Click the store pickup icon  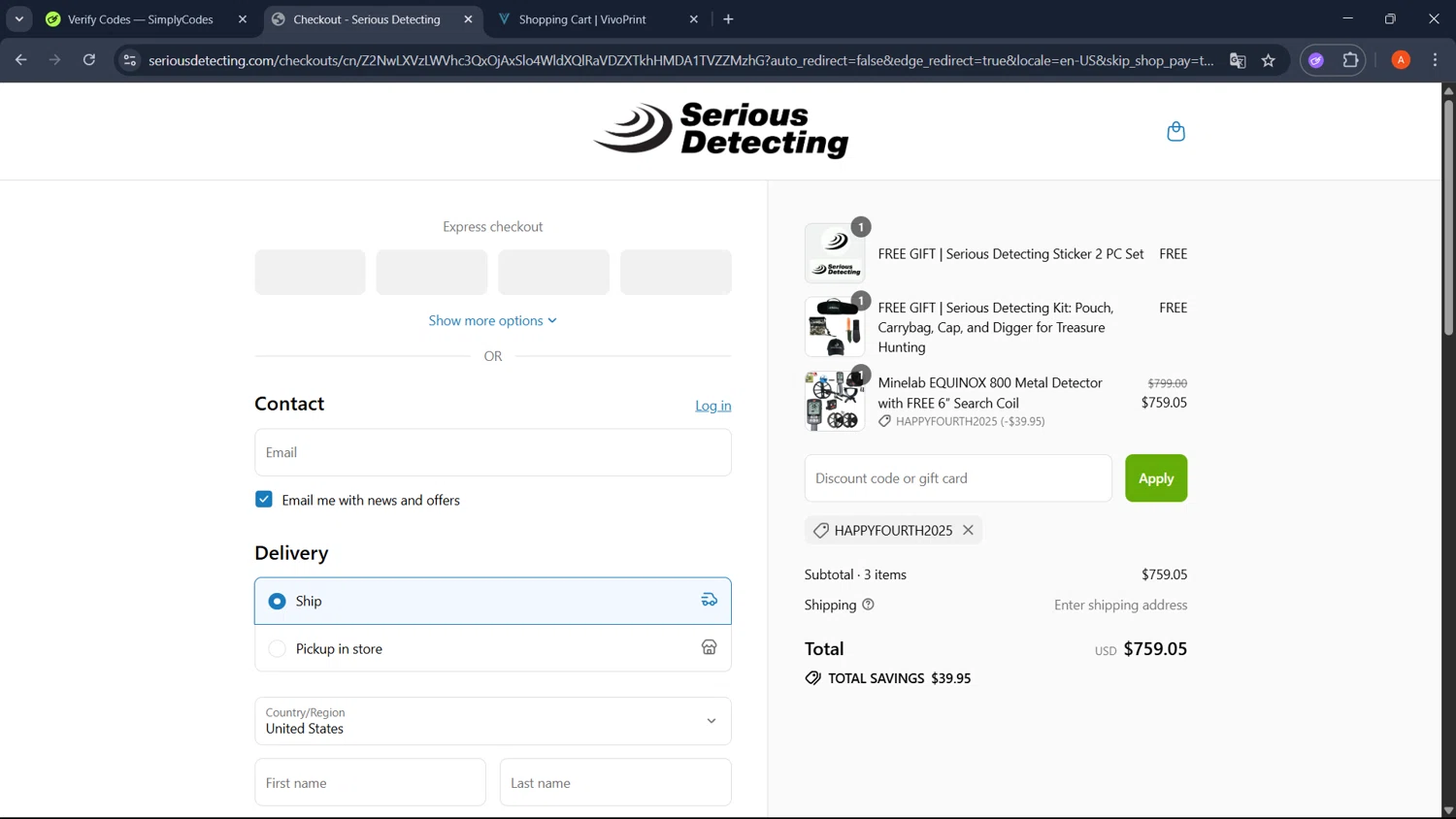(x=709, y=647)
